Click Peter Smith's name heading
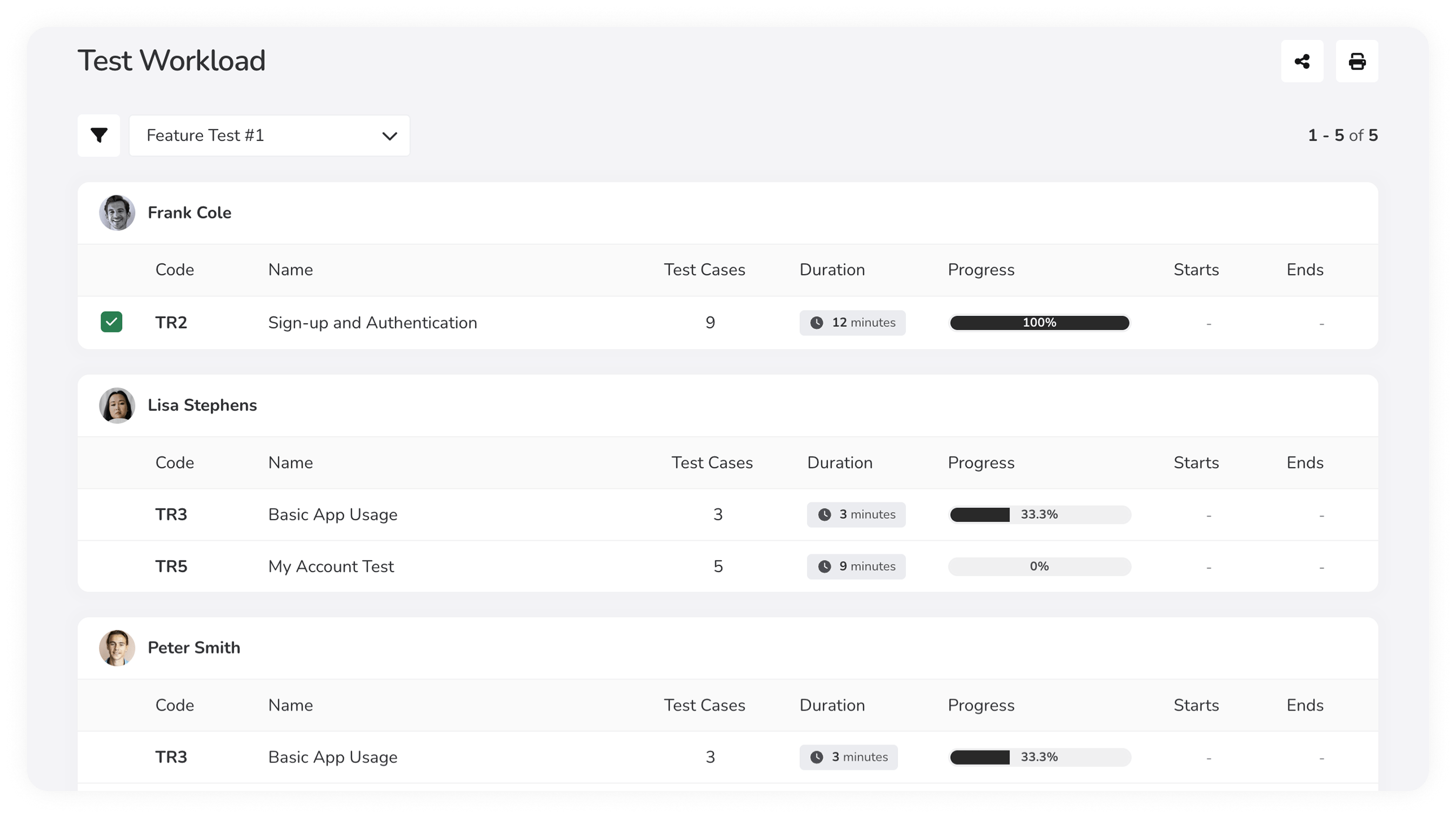Viewport: 1456px width, 818px height. 194,648
